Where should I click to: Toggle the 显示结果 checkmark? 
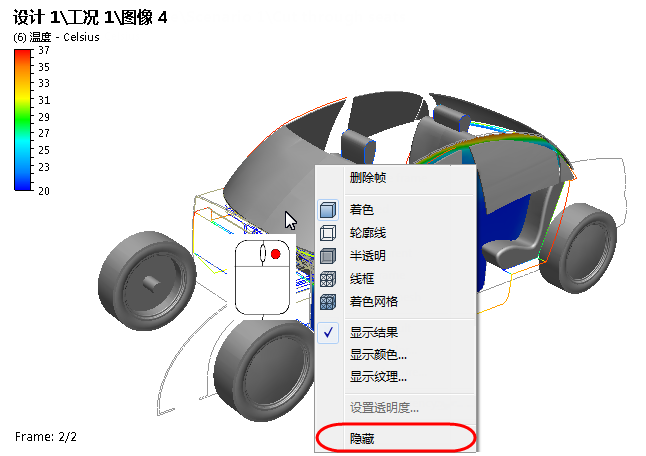coord(328,332)
